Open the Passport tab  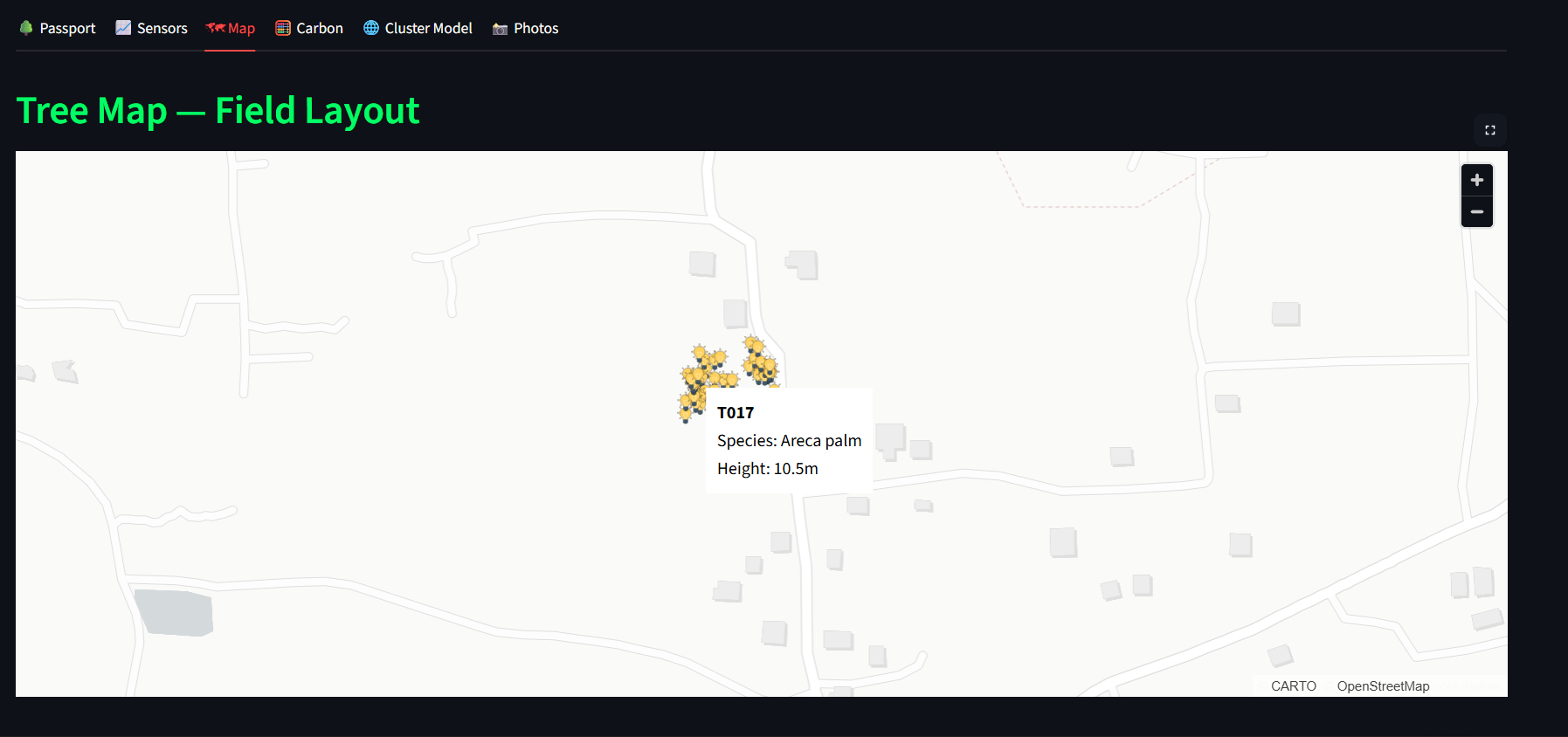[58, 28]
